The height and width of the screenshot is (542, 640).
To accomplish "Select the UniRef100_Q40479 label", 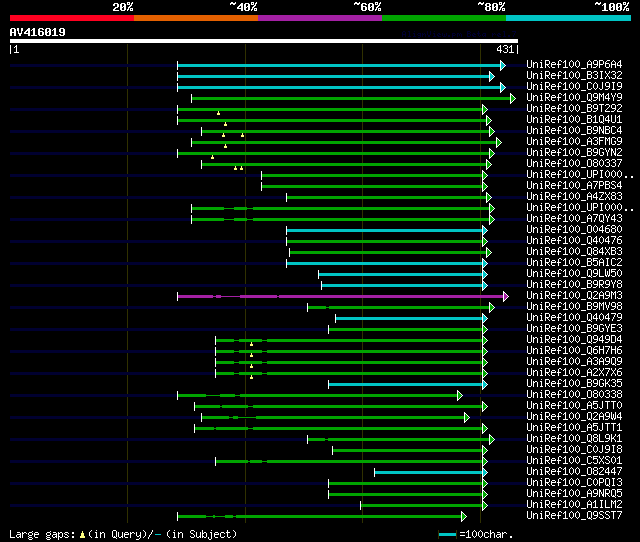I will [574, 318].
